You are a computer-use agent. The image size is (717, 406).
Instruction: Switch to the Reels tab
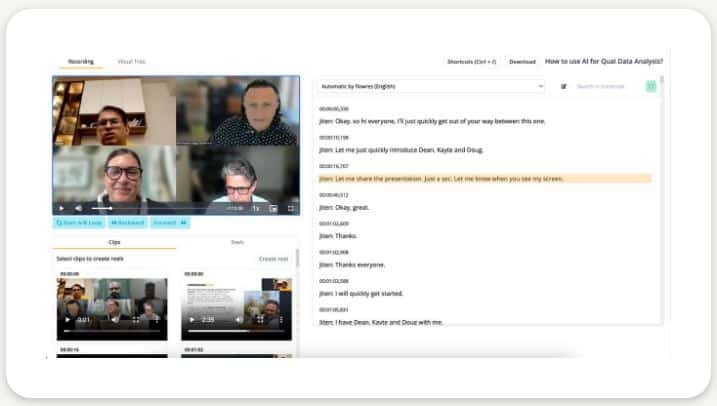[x=237, y=243]
